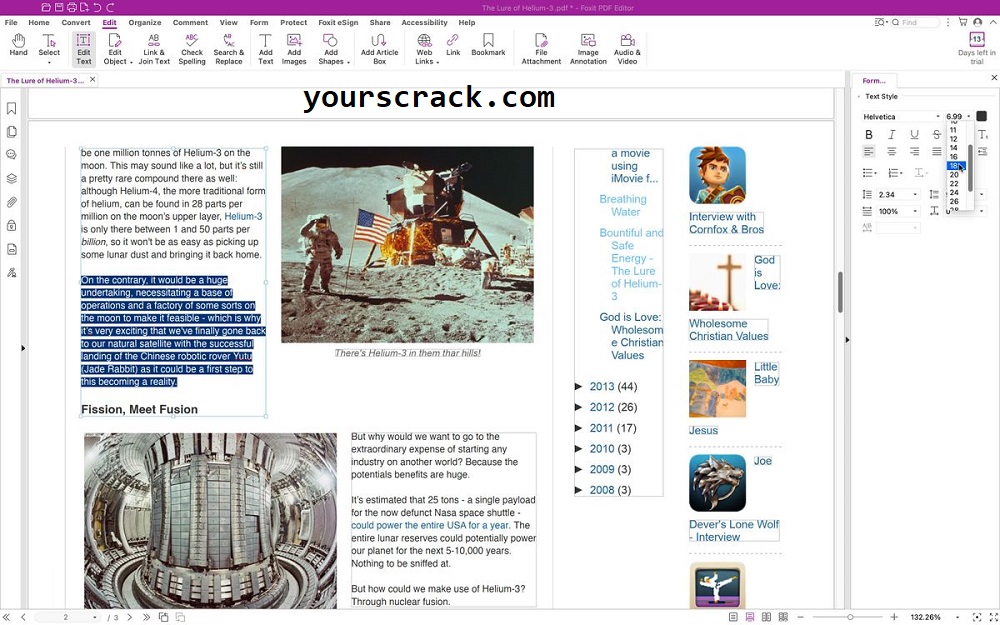Expand the 2008 (3) archive
Screen dimensions: 1000x625
point(579,490)
